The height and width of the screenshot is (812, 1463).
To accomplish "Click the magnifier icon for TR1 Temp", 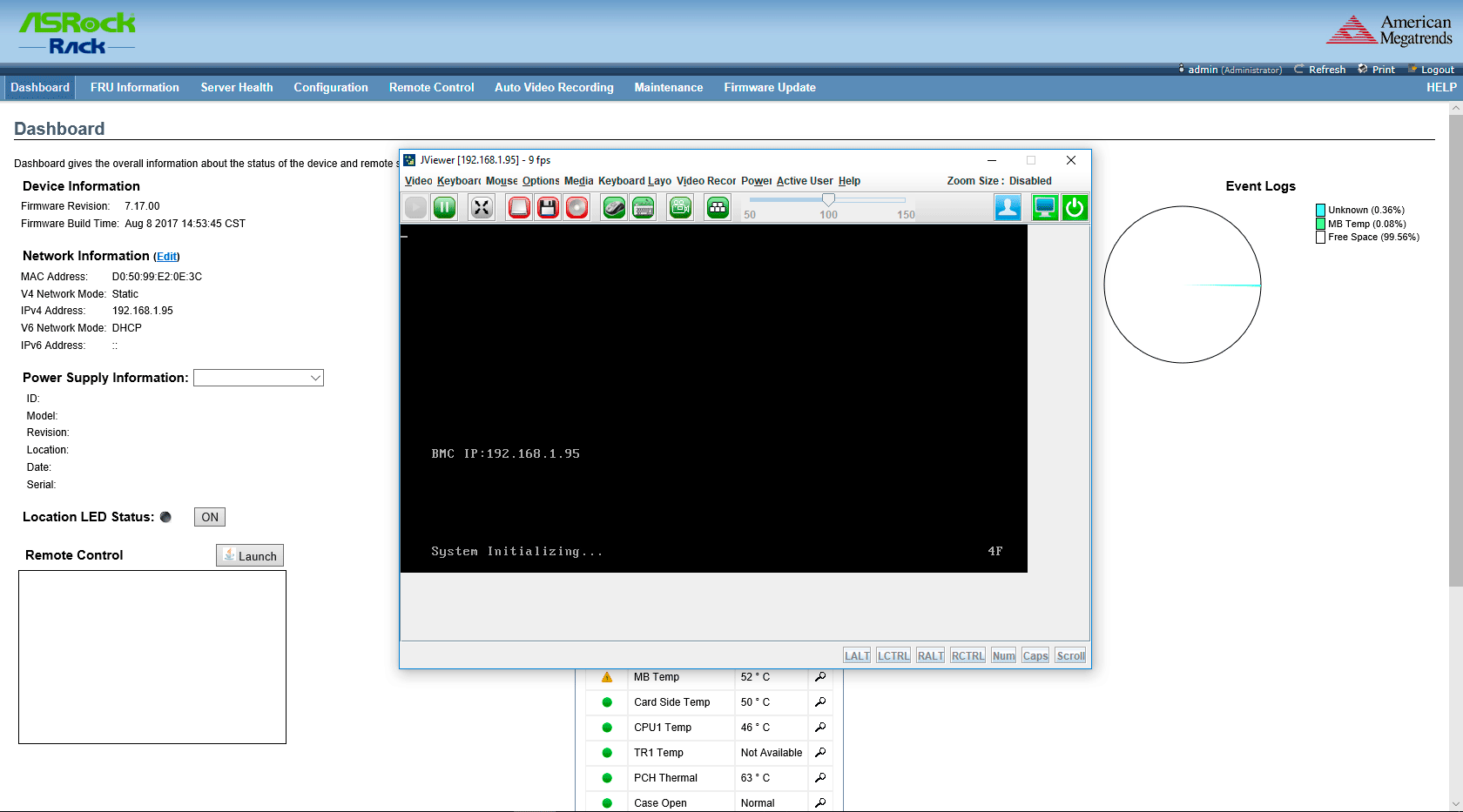I will coord(820,753).
